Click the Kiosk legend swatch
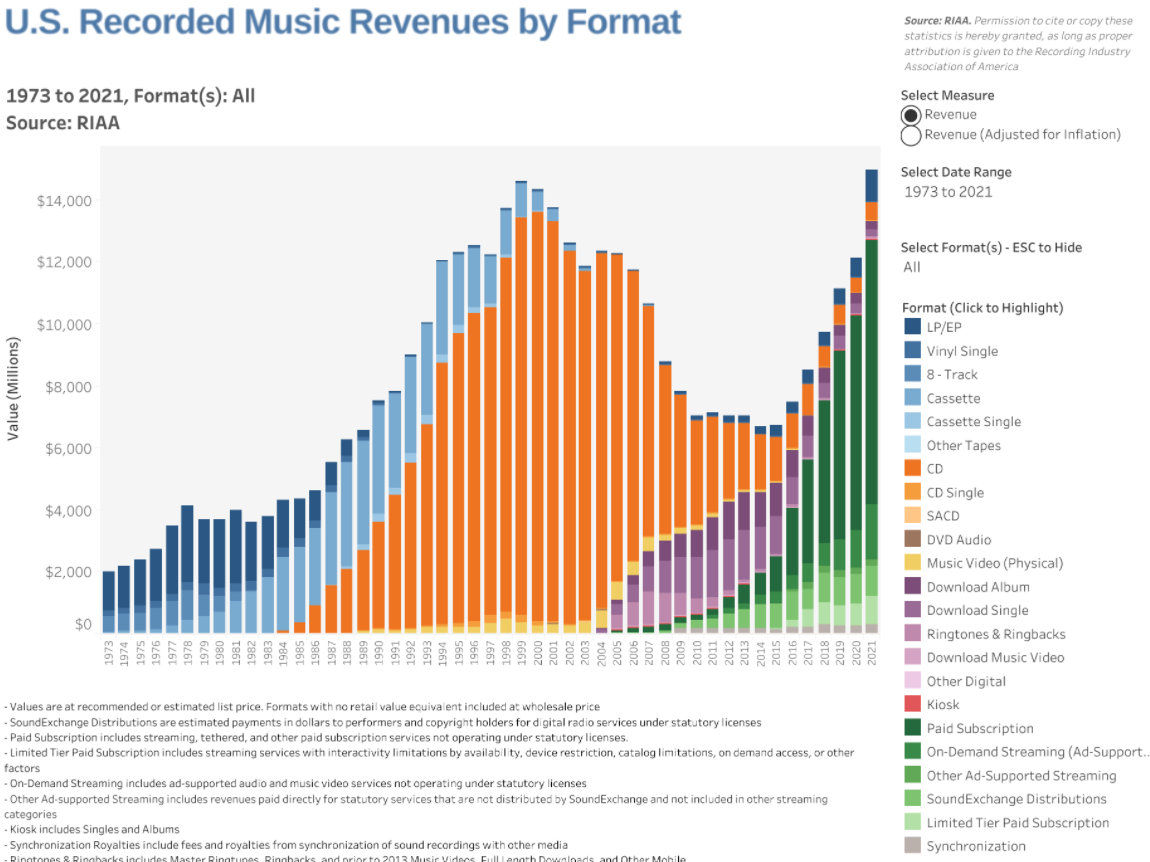Image resolution: width=1150 pixels, height=862 pixels. 912,705
